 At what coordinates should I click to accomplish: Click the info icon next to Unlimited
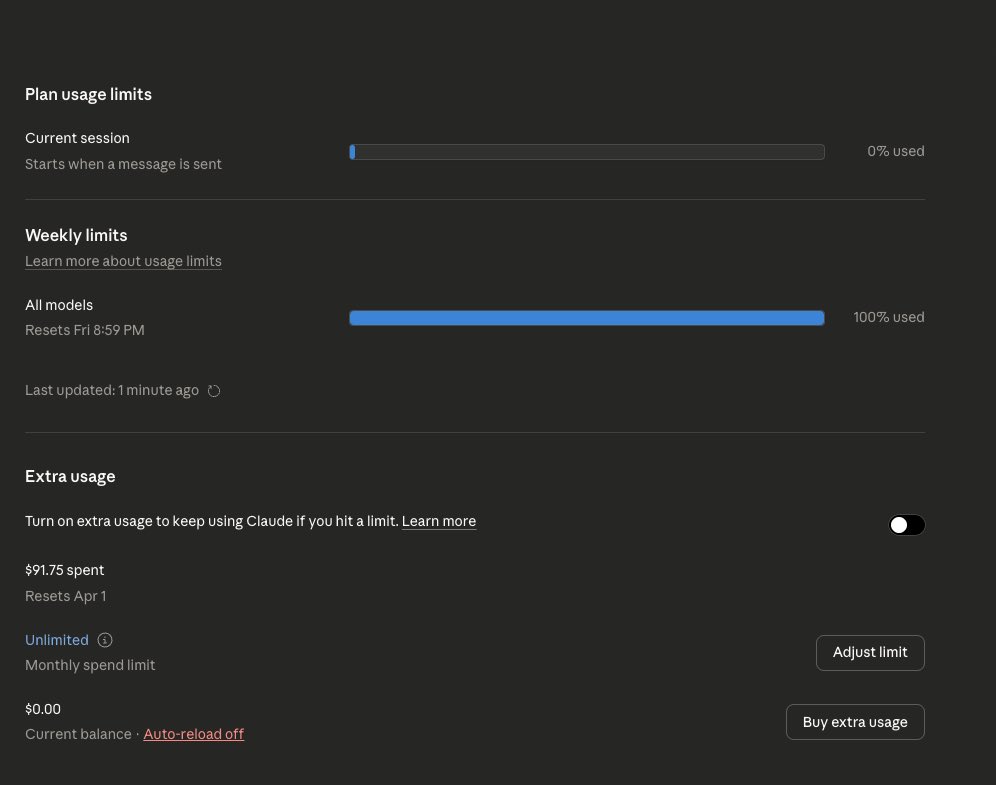tap(105, 640)
